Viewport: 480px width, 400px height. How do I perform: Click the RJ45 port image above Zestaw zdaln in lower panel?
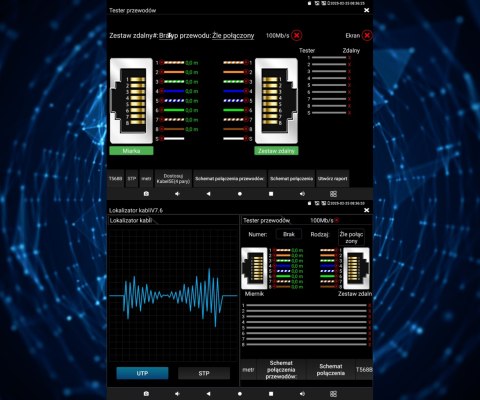coord(357,268)
